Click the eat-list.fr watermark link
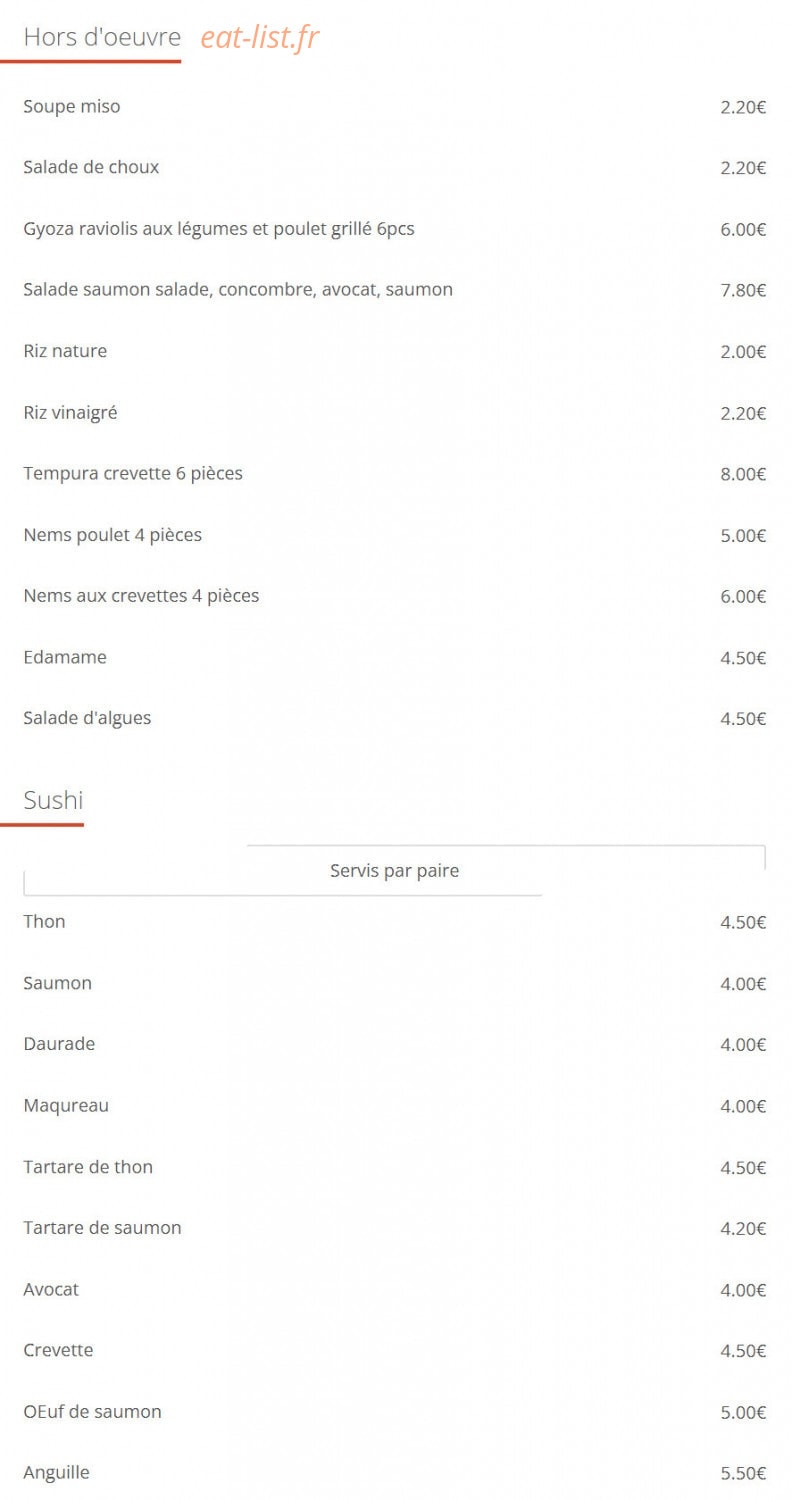This screenshot has height=1500, width=792. pyautogui.click(x=259, y=38)
